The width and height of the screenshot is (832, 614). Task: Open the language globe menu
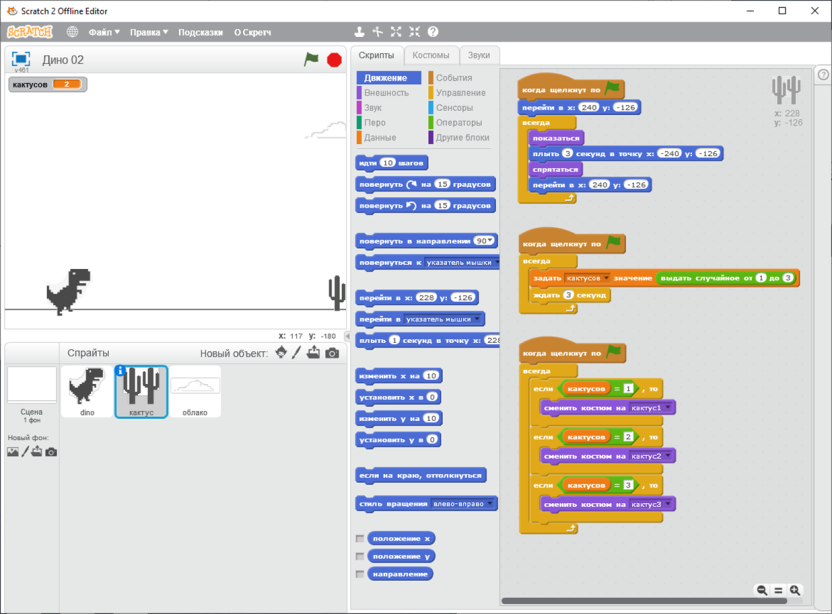(x=72, y=32)
